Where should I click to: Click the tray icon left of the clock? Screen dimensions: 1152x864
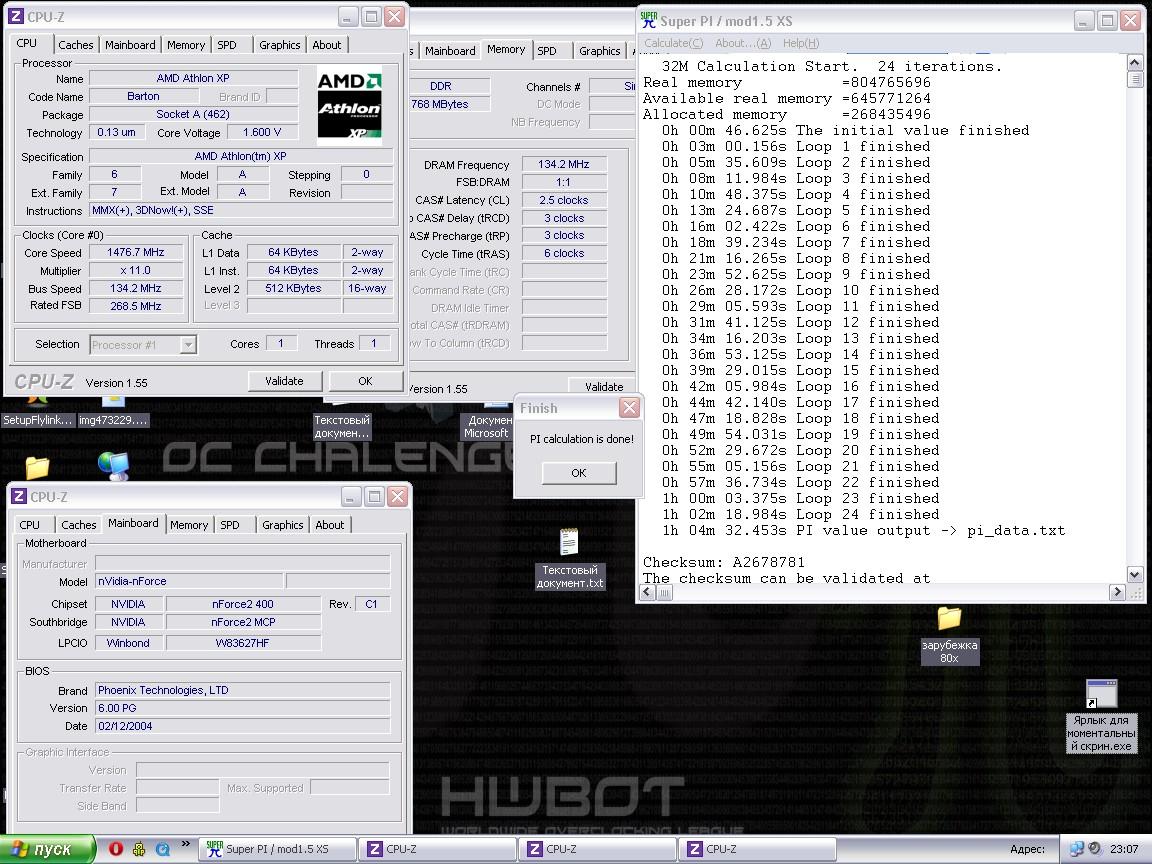tap(1095, 849)
